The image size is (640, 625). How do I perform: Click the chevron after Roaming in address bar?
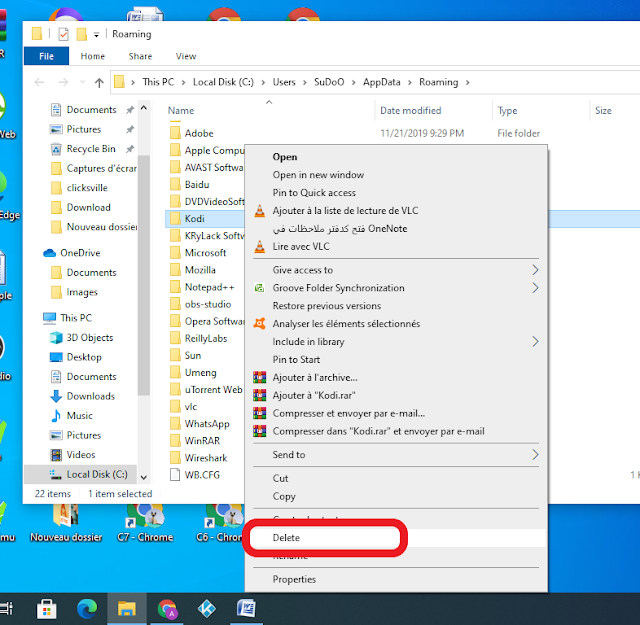[x=468, y=82]
